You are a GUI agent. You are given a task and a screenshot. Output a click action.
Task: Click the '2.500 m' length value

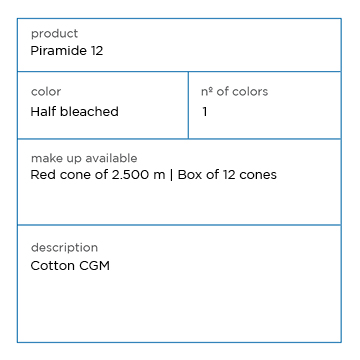coord(138,175)
